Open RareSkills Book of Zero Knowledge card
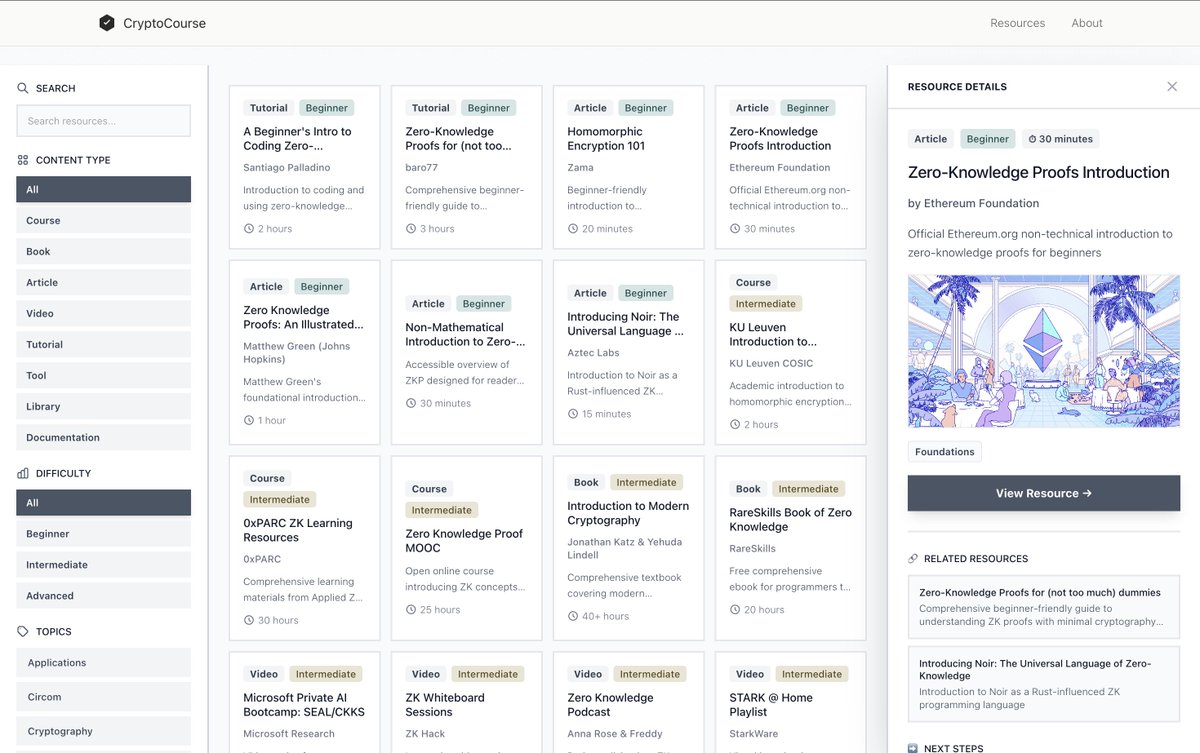The image size is (1200, 753). pos(790,548)
